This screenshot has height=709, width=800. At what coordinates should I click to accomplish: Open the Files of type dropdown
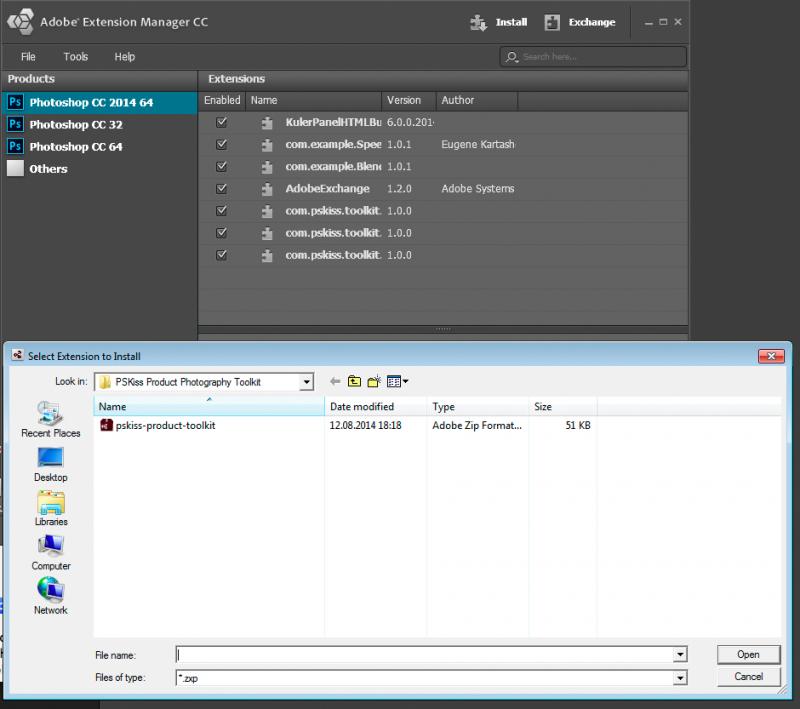coord(680,678)
